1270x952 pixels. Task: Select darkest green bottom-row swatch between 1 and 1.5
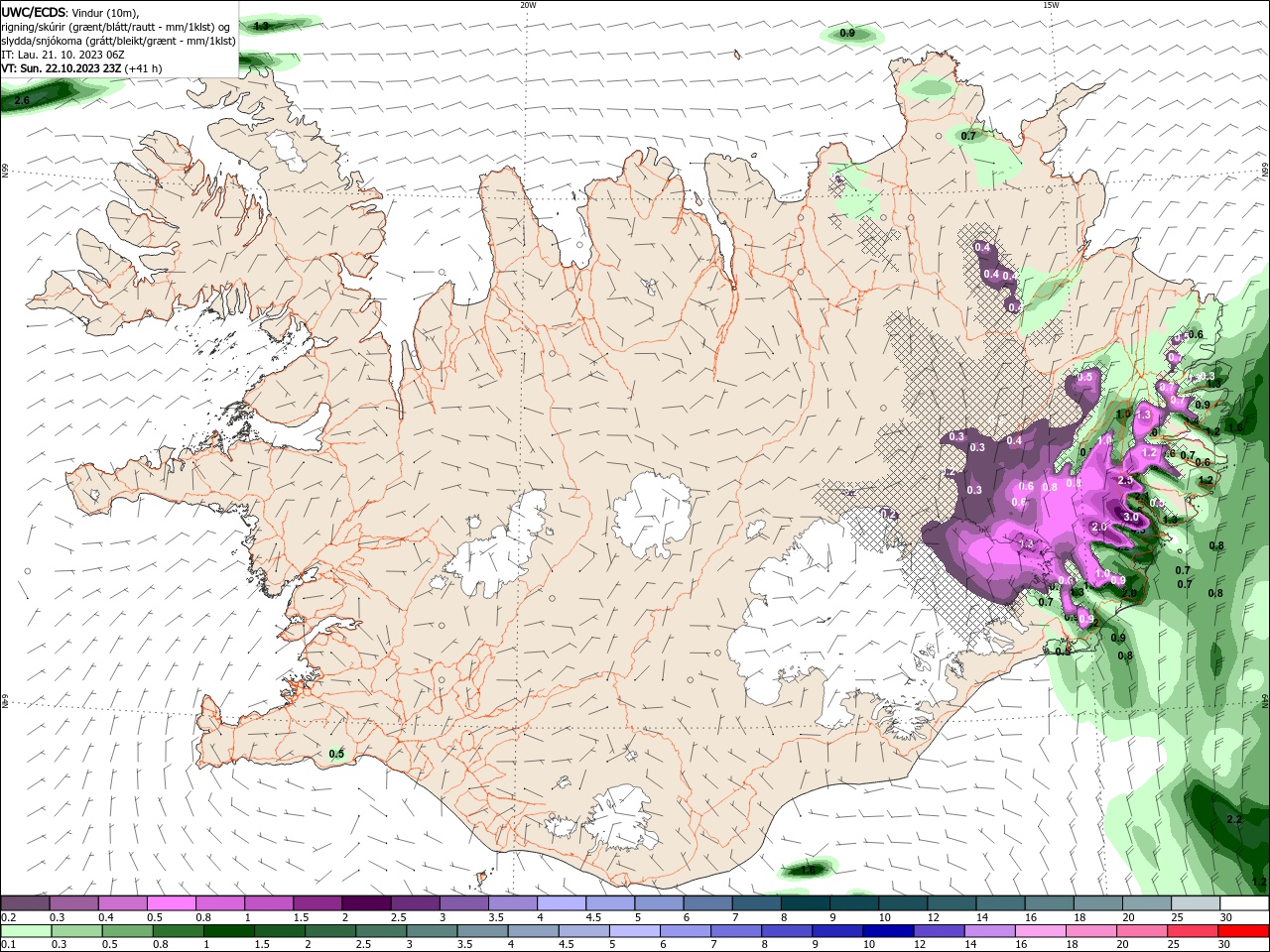228,931
